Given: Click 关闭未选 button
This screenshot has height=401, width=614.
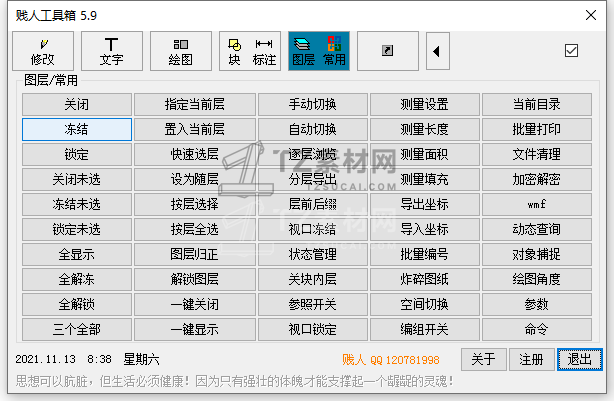Looking at the screenshot, I should [x=77, y=180].
